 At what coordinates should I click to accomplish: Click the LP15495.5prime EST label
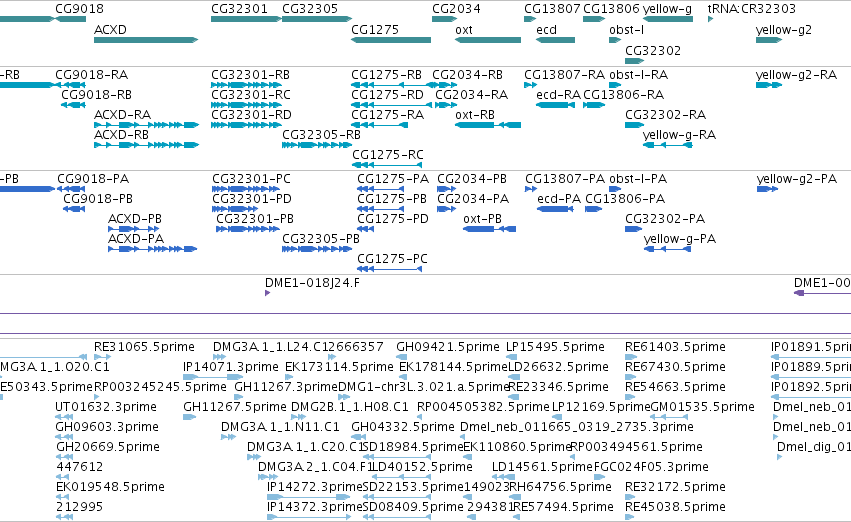(x=555, y=347)
